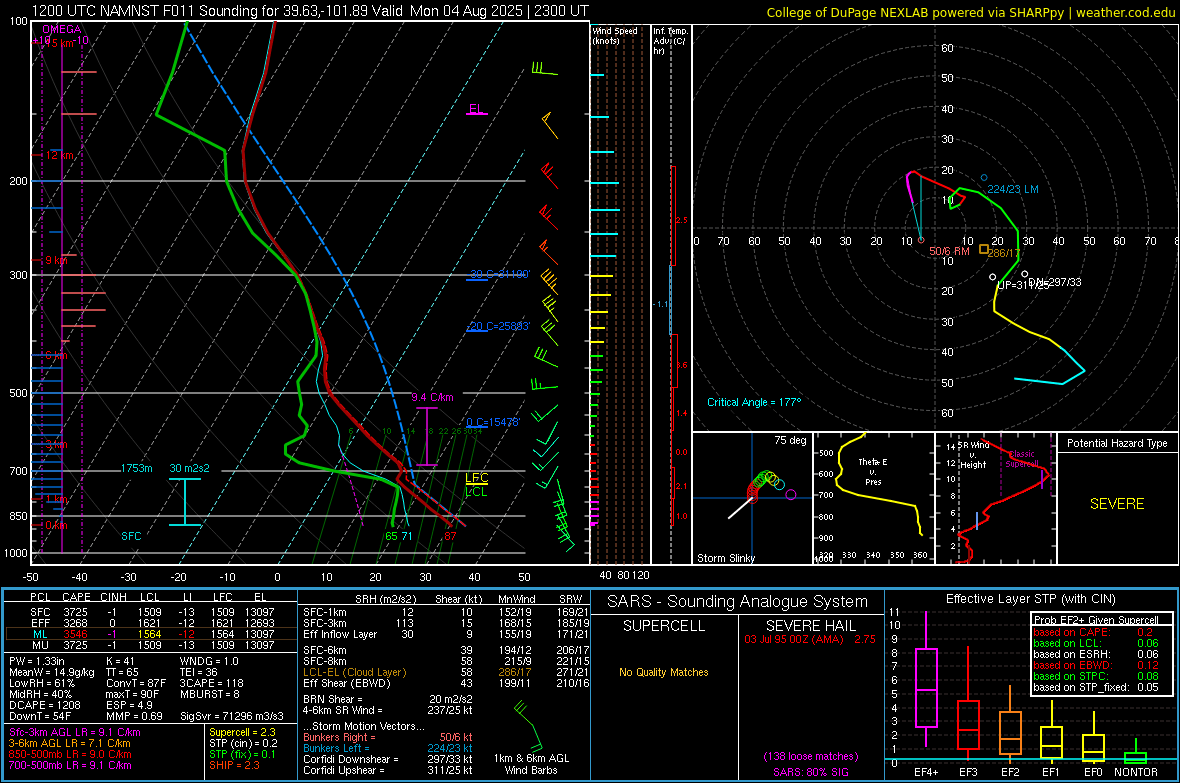Screen dimensions: 1180x783
Task: Click the 'Wind Speed (knots)' panel header
Action: 615,35
